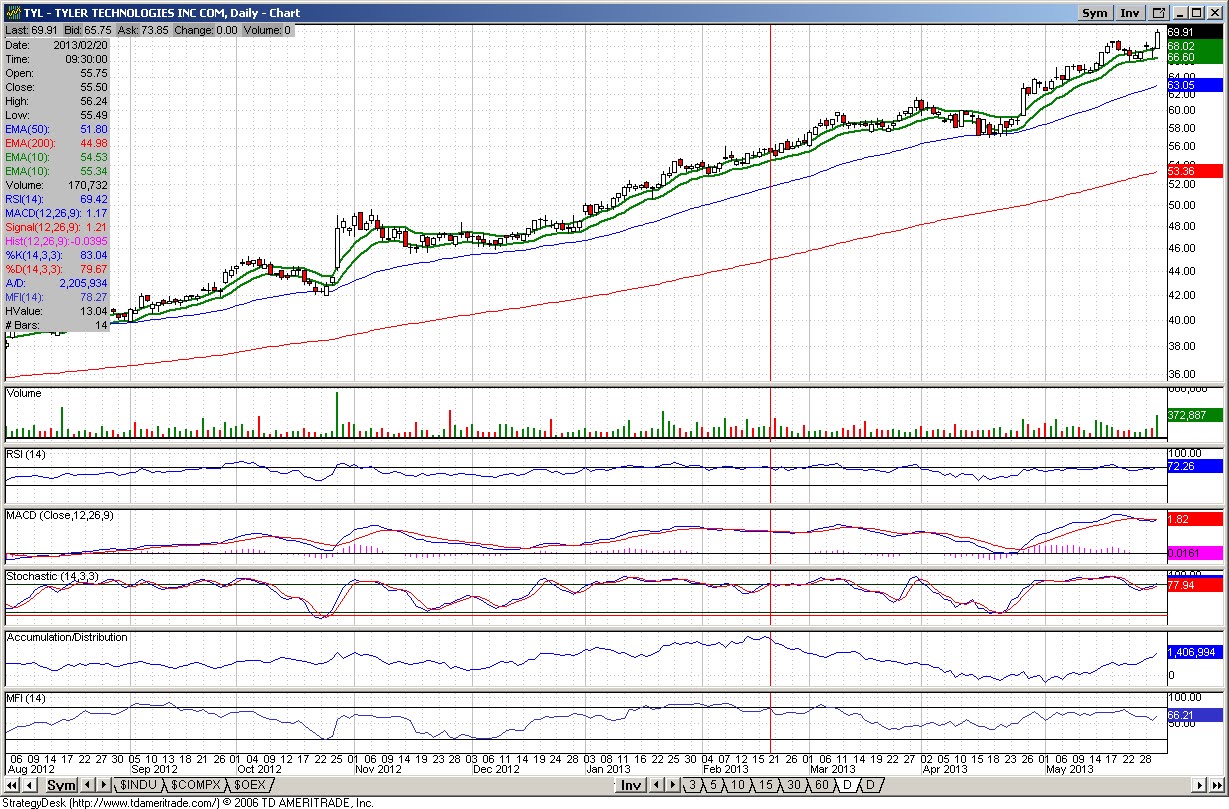Image resolution: width=1229 pixels, height=809 pixels.
Task: Switch to the $OEX symbol tab
Action: (251, 785)
